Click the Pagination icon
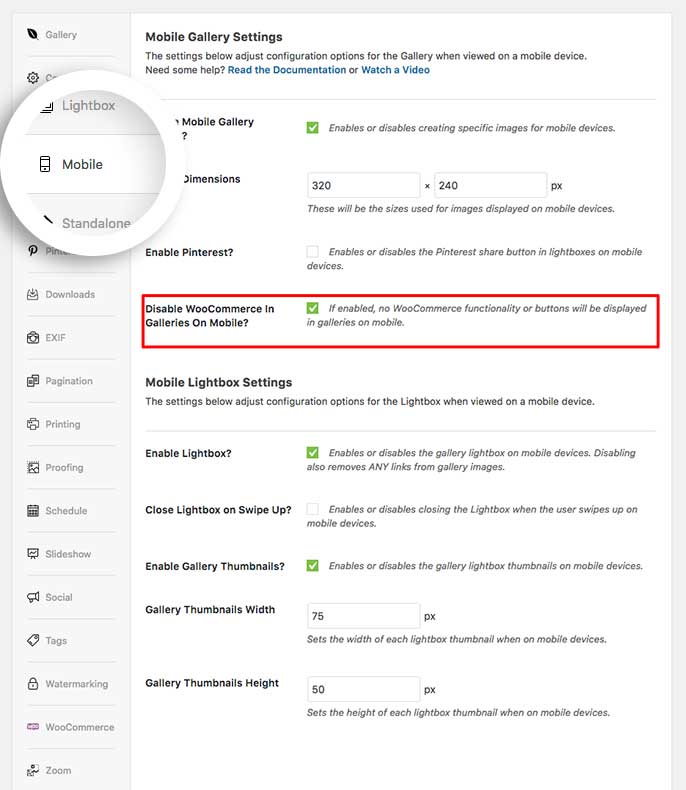This screenshot has width=686, height=790. [x=33, y=381]
